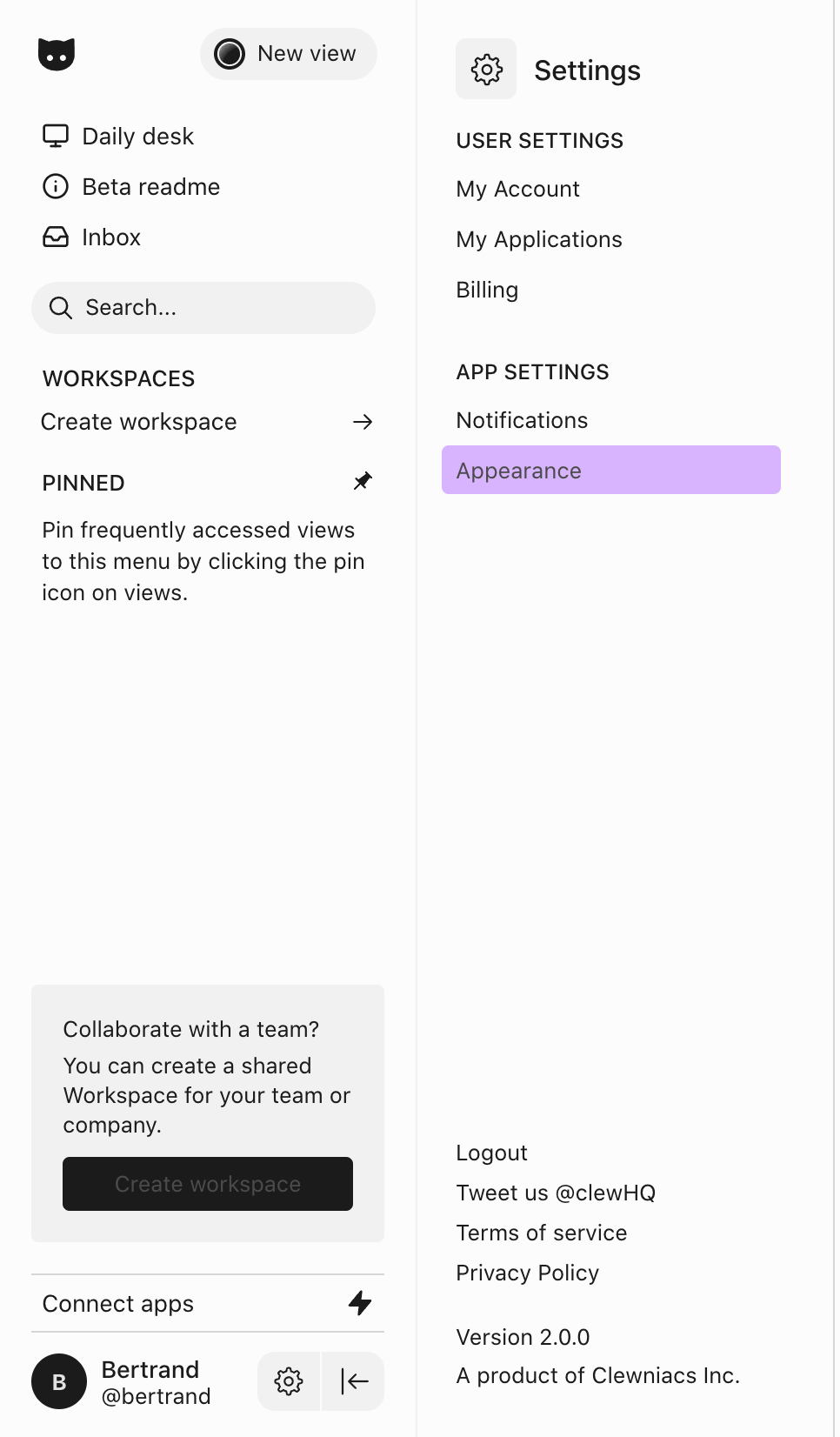Click the cat logo icon

[x=57, y=53]
